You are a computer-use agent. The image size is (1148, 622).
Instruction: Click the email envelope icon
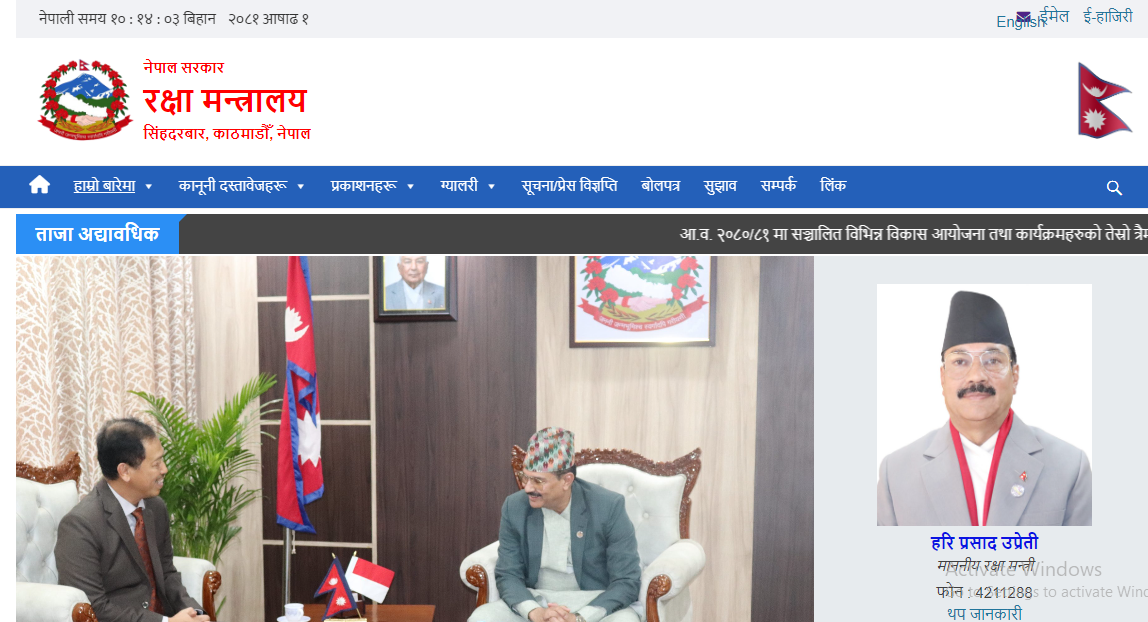click(x=1024, y=17)
